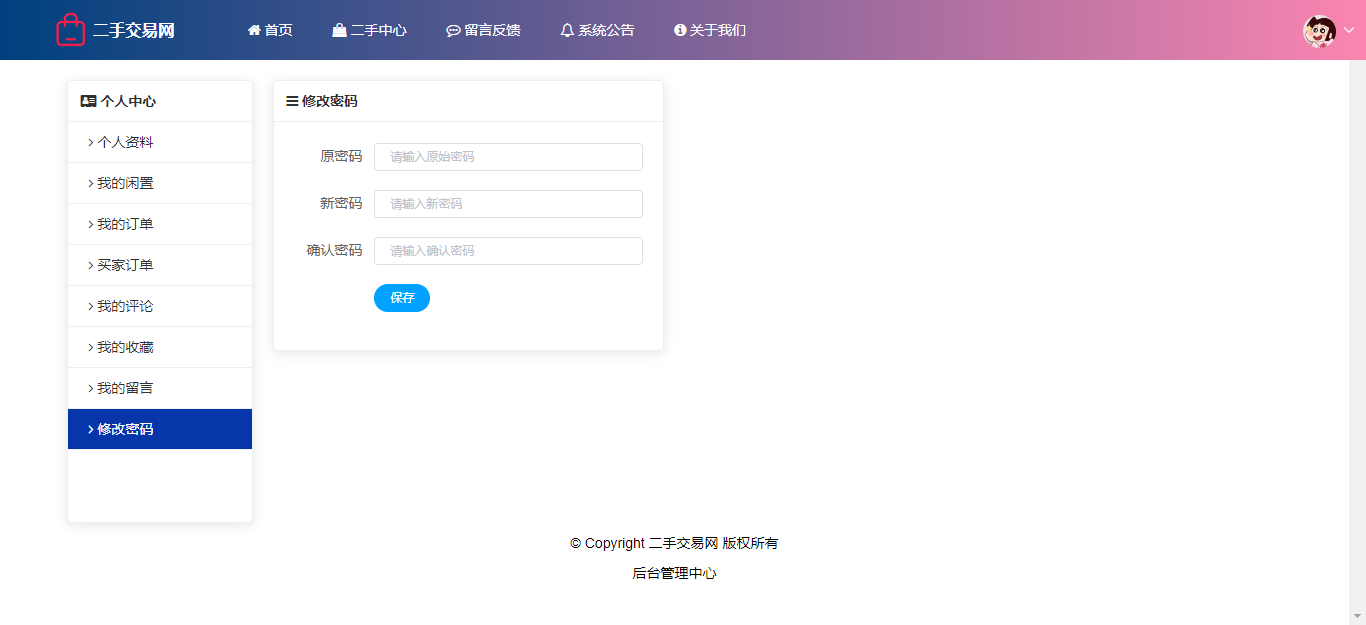Select 我的订单 in the sidebar
Screen dimensions: 1366x625
click(x=160, y=224)
